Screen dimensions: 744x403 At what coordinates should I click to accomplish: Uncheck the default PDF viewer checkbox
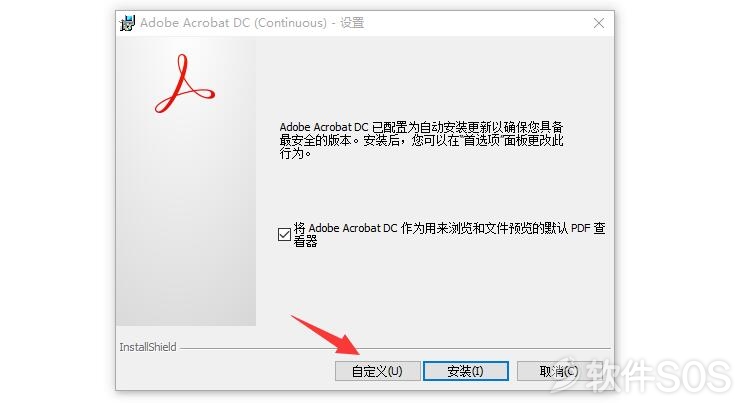click(284, 234)
